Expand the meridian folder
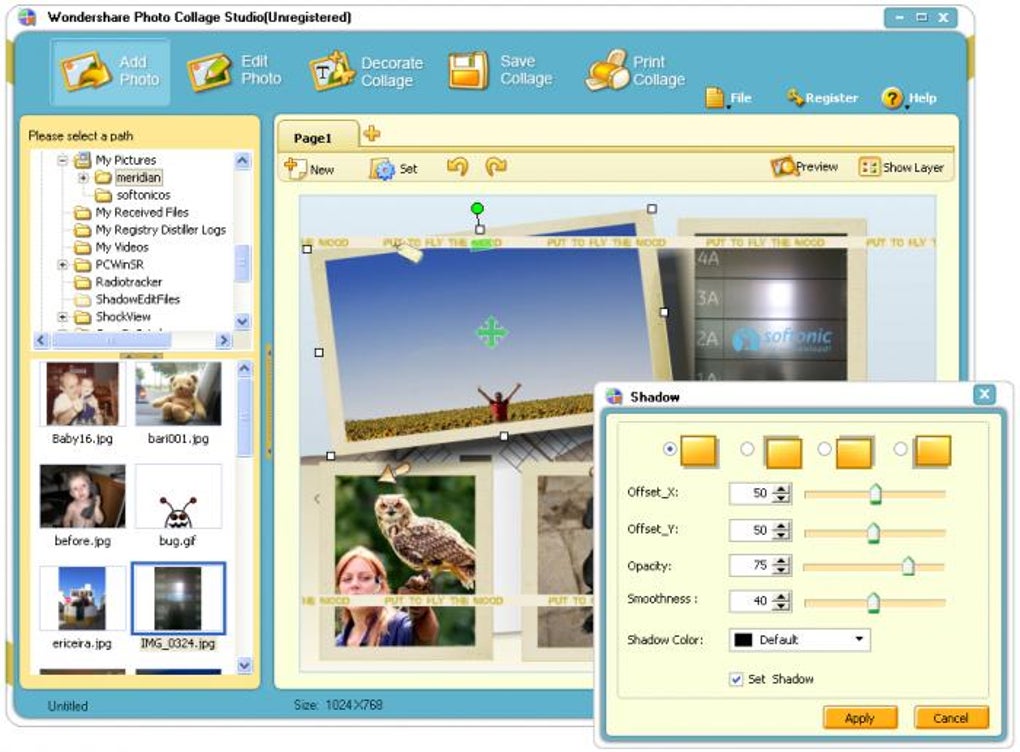 [83, 177]
